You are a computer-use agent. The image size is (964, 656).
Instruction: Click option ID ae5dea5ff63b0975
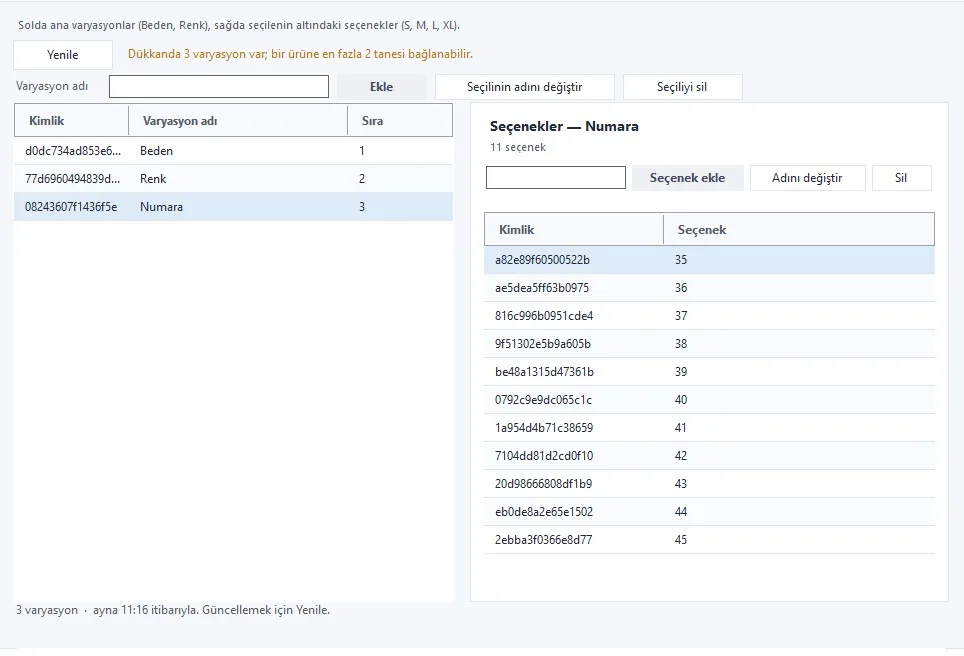point(542,288)
